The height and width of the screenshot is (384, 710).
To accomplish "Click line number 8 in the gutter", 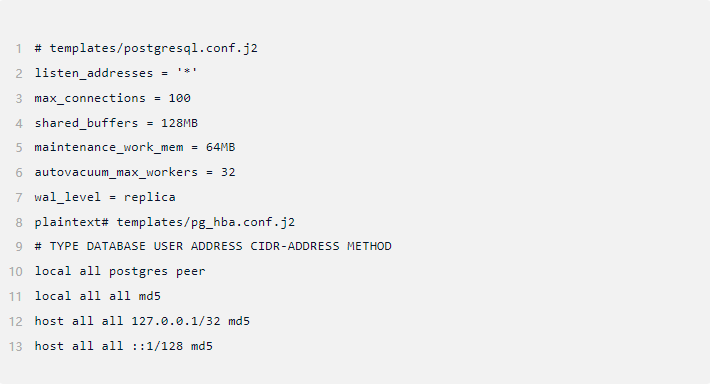I will coord(19,223).
